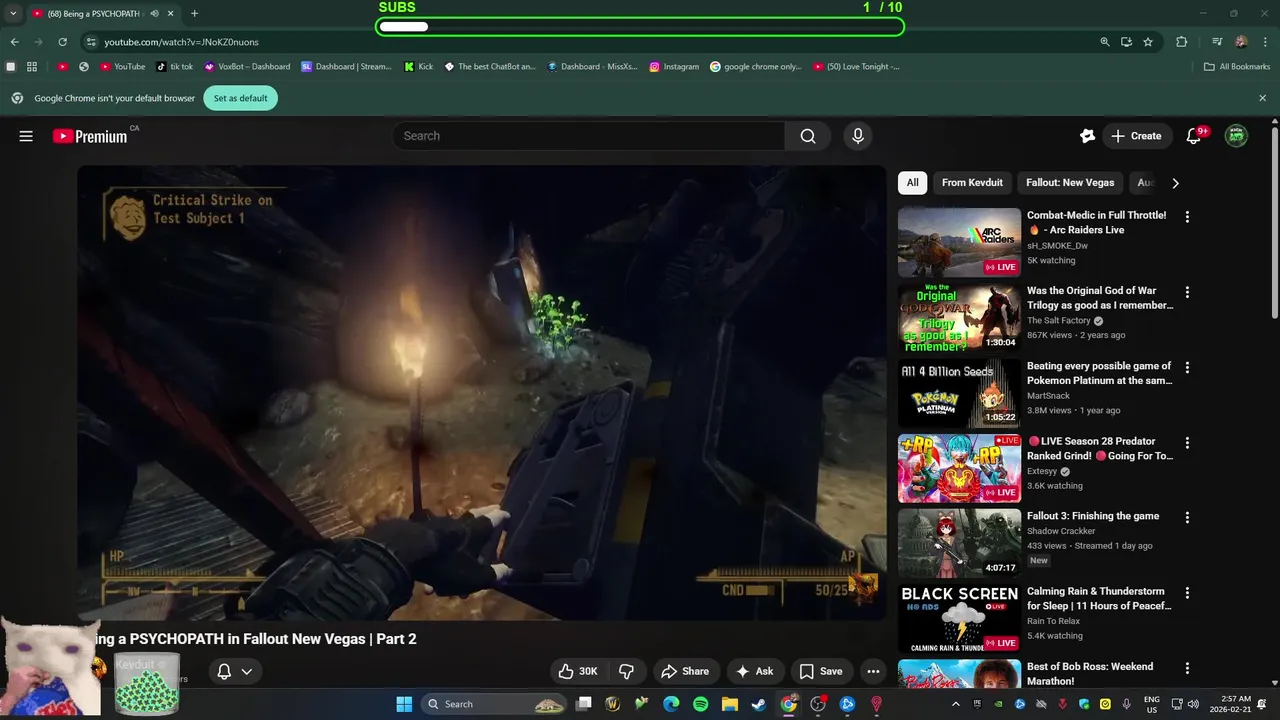Open options menu for Pokemon Platinum video
1280x720 pixels.
(x=1187, y=367)
